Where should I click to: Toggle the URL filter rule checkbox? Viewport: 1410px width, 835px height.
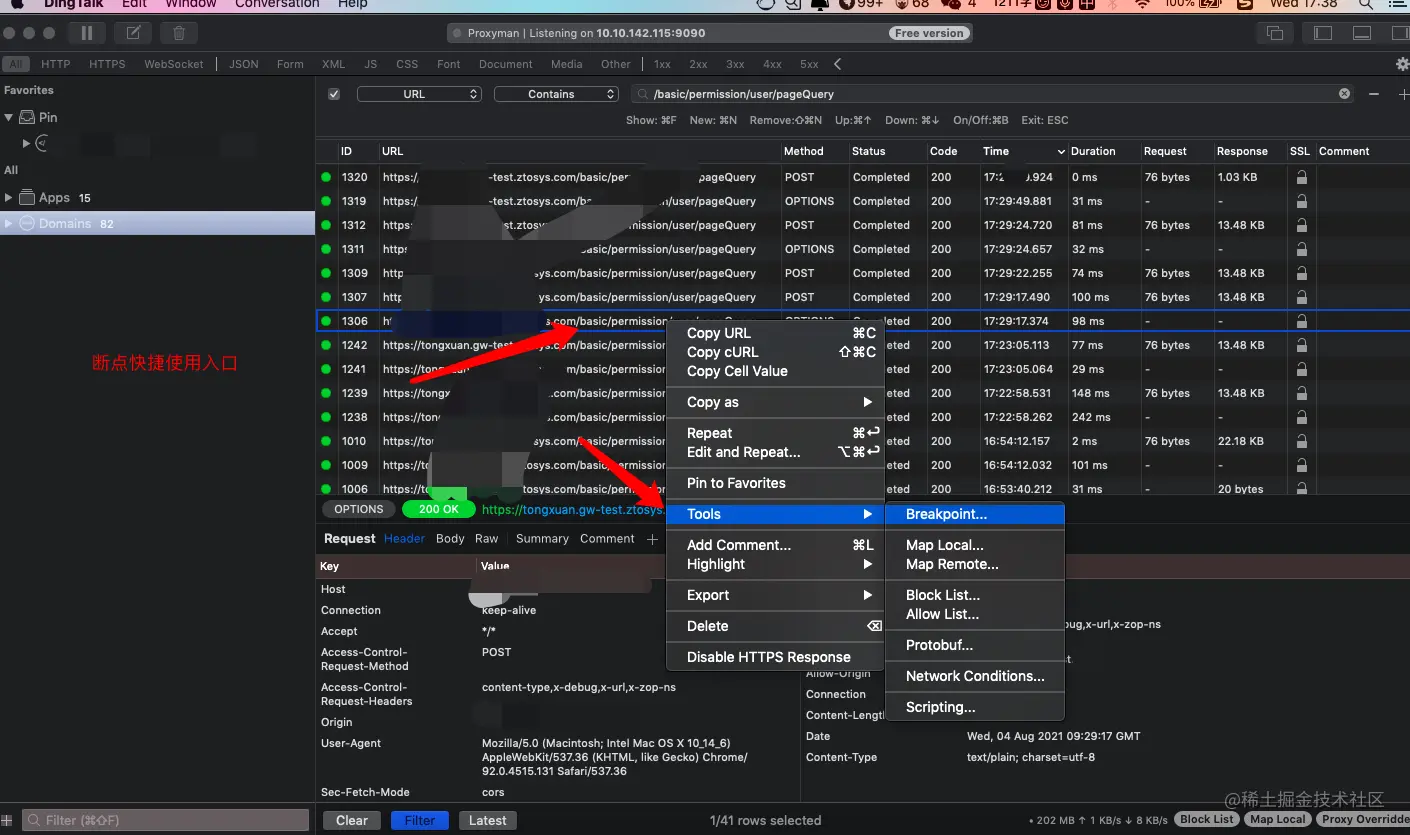[x=334, y=94]
